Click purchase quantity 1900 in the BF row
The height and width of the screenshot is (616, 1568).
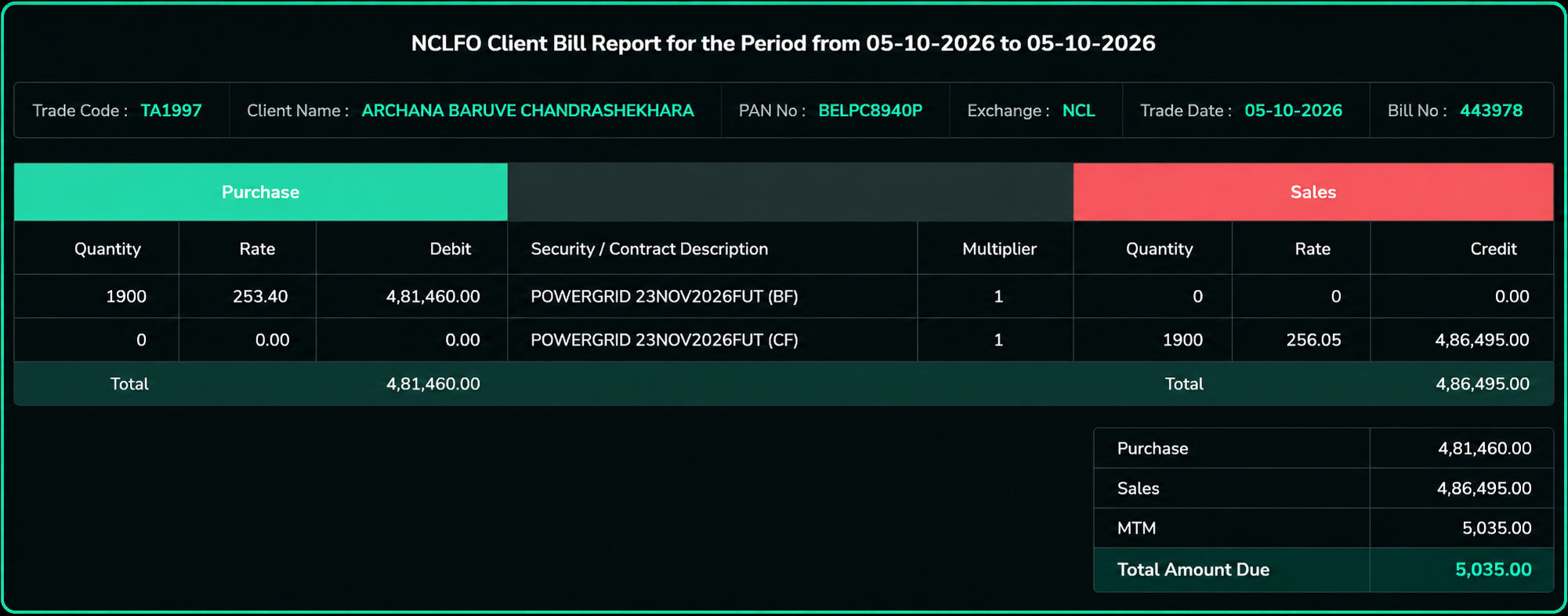click(126, 296)
